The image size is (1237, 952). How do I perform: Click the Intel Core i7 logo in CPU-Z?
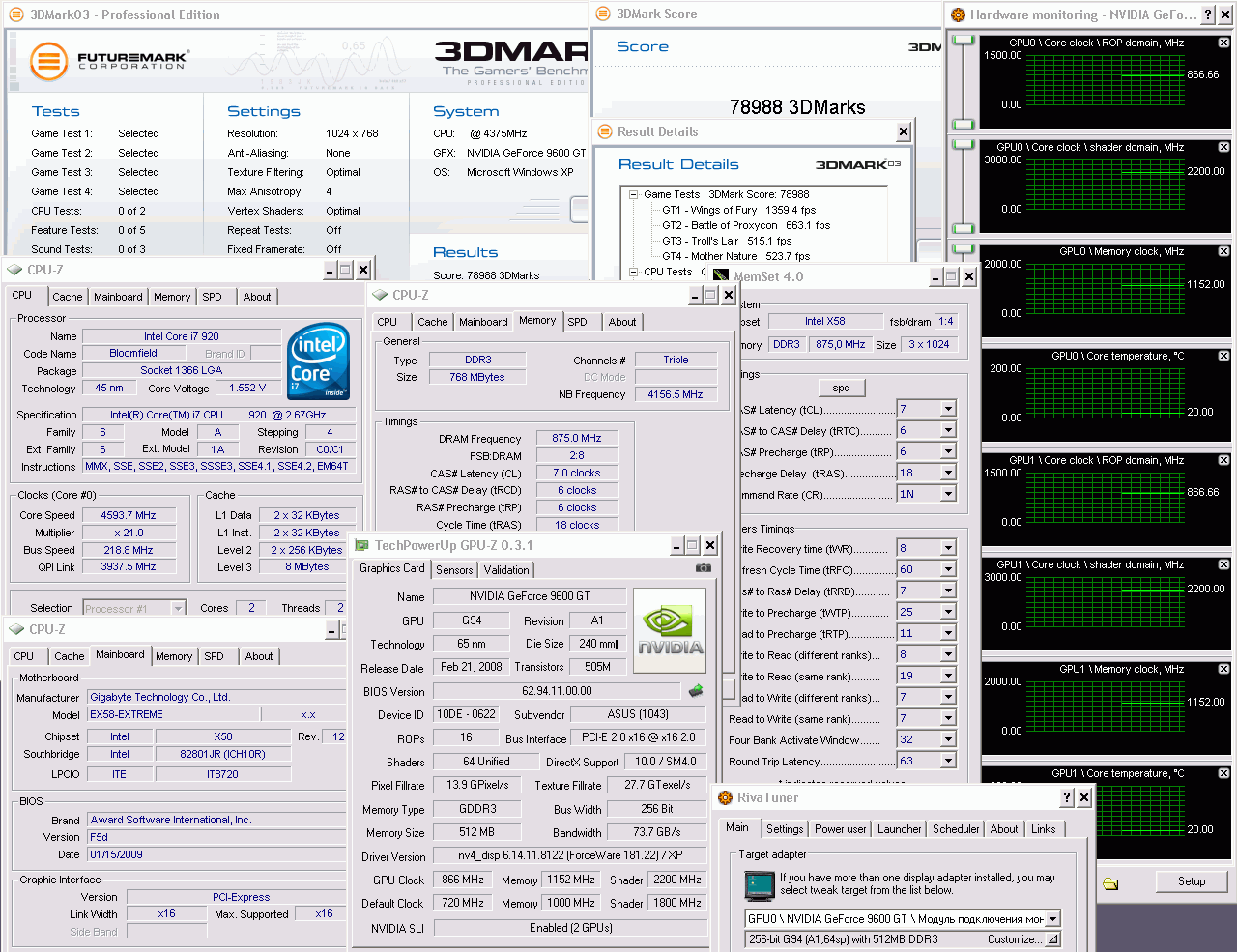tap(318, 361)
